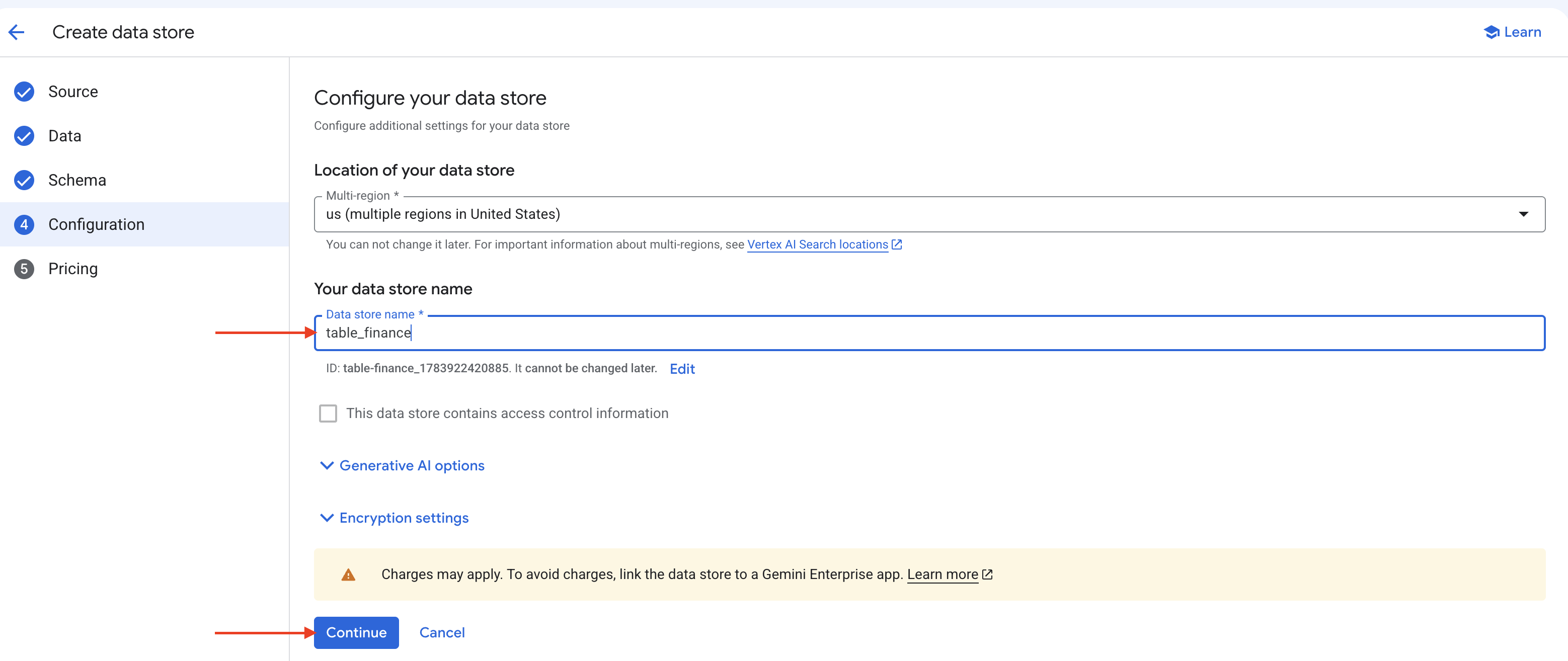
Task: Click external link icon next to Vertex AI Search locations
Action: coord(897,244)
